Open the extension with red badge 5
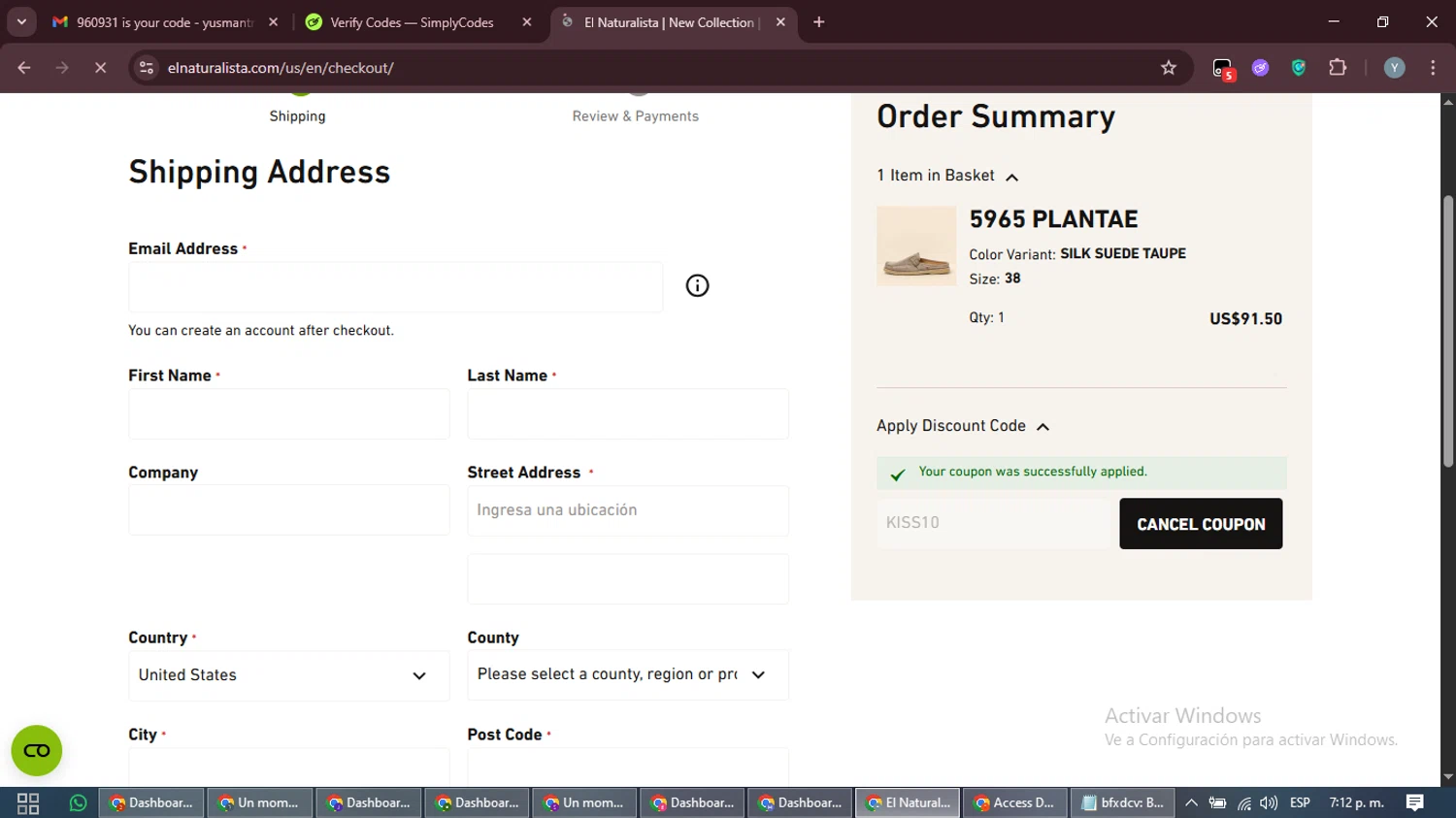This screenshot has width=1456, height=818. coord(1223,68)
